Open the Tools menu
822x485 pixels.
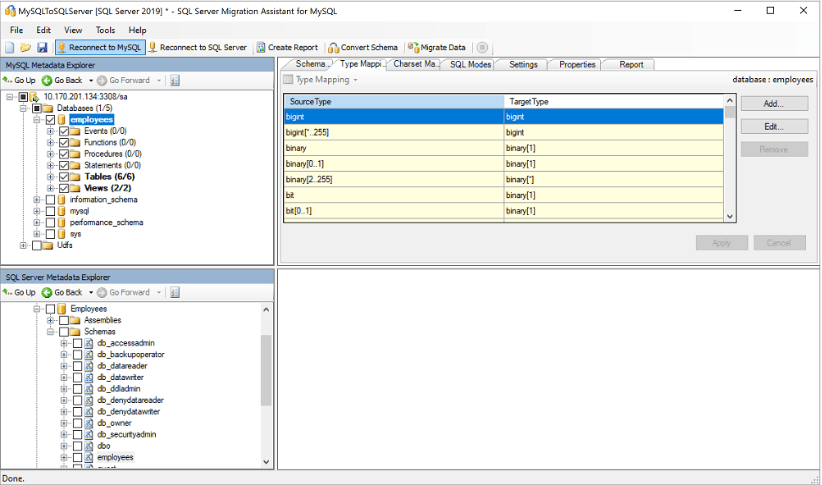(105, 30)
